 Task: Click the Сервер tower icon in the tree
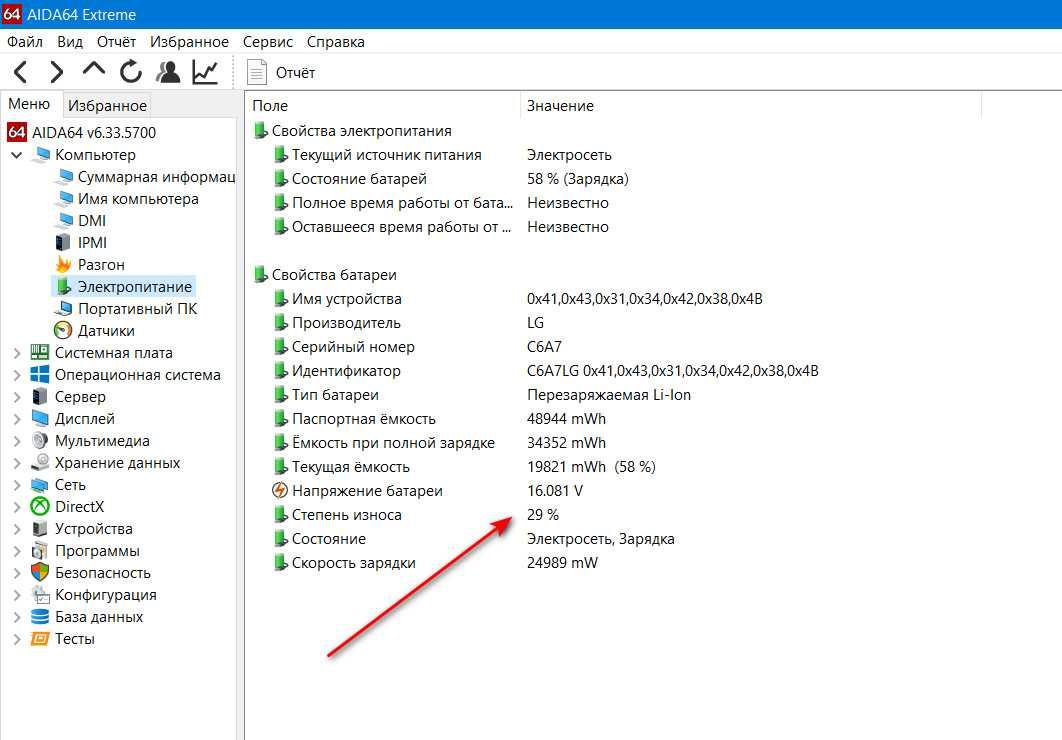tap(40, 396)
